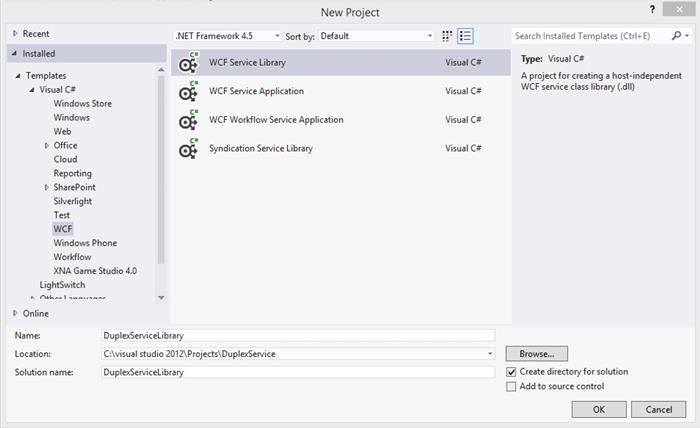Screen dimensions: 700x428
Task: Open the search options dropdown arrow
Action: (x=687, y=36)
